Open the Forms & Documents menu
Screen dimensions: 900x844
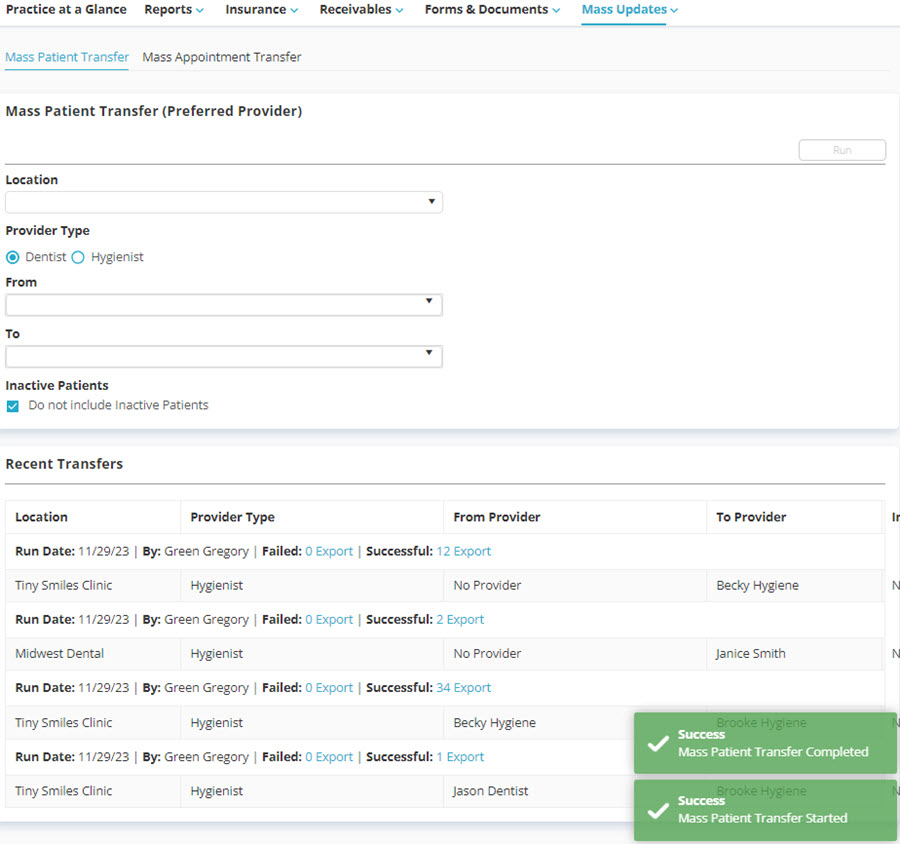(x=492, y=10)
